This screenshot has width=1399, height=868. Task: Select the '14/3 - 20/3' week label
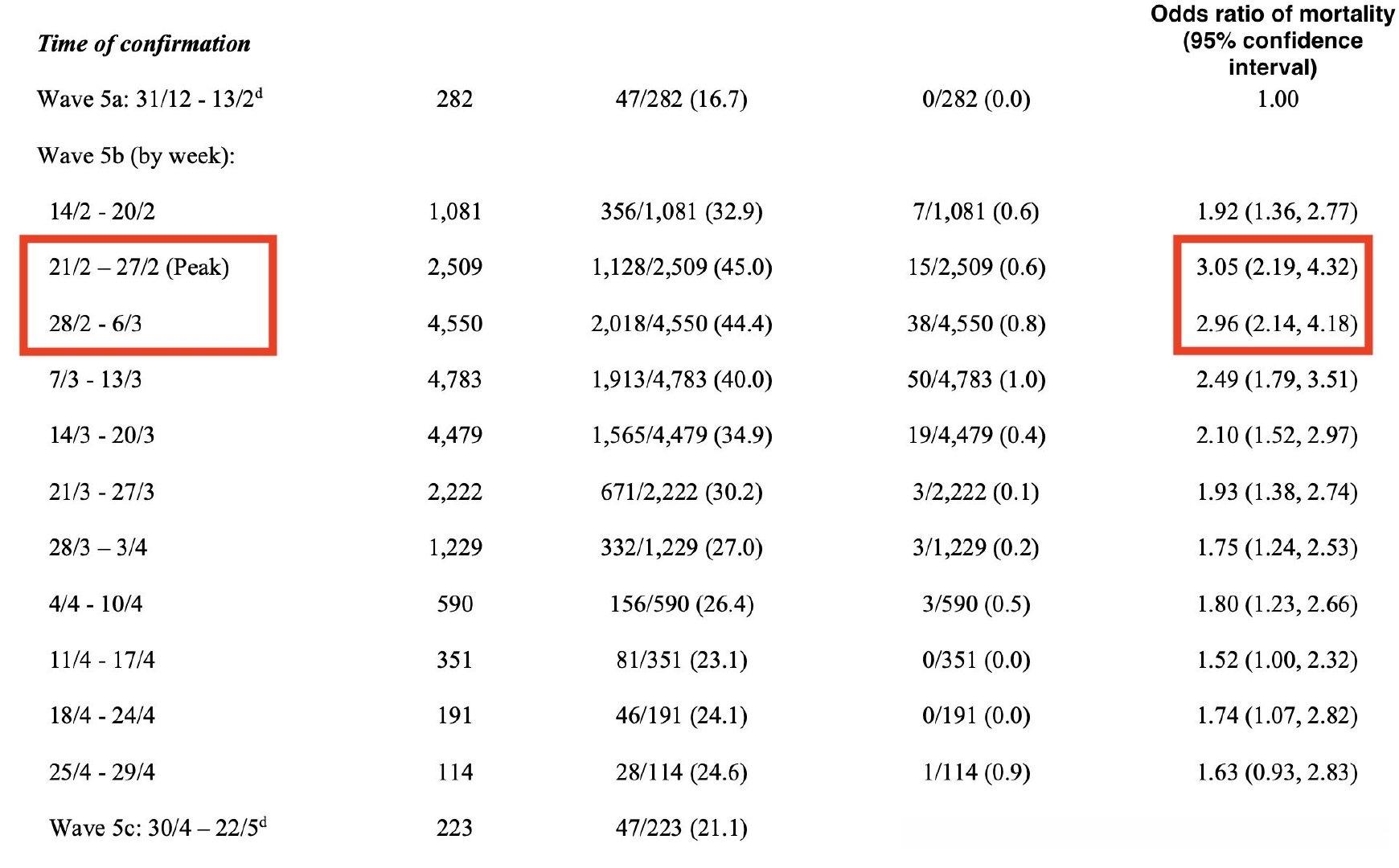coord(102,435)
